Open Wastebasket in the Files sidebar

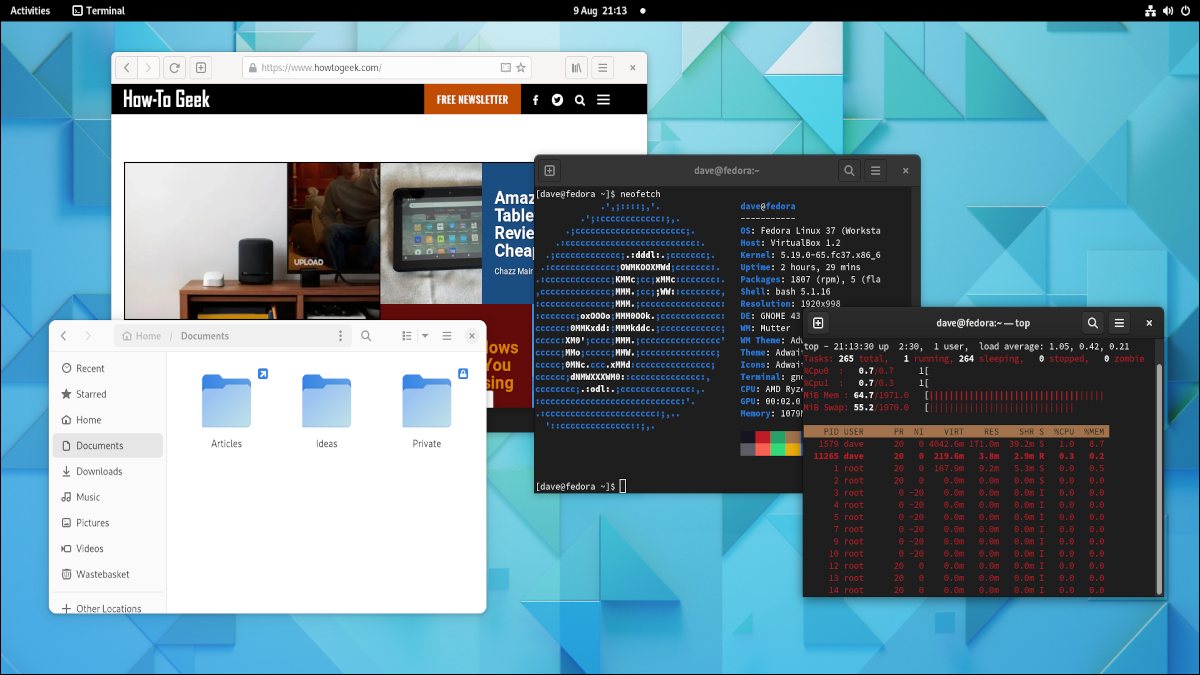click(x=108, y=574)
